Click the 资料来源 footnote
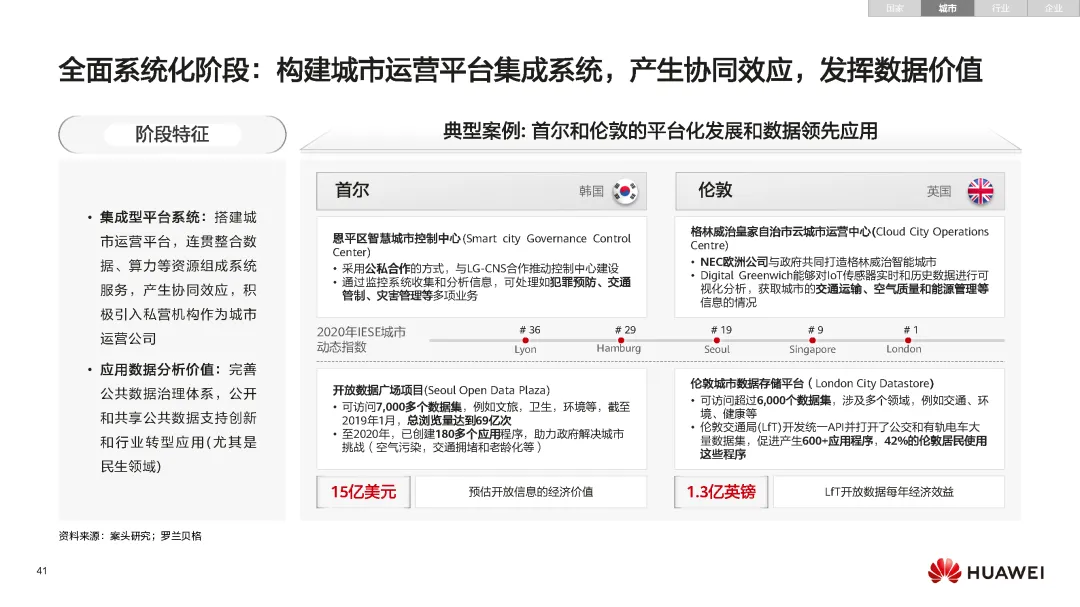The image size is (1080, 607). tap(130, 536)
